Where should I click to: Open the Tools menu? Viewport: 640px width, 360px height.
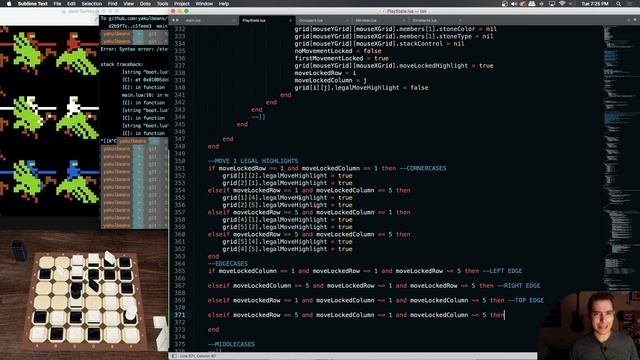(x=162, y=4)
